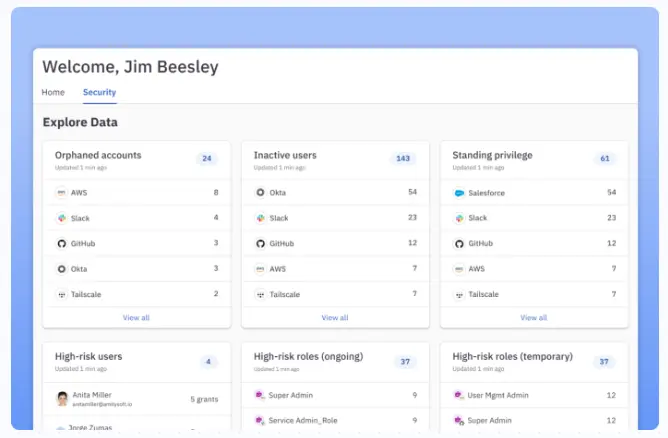Screen dimensions: 668x438
Task: Open View all for Orphaned accounts
Action: coord(136,317)
